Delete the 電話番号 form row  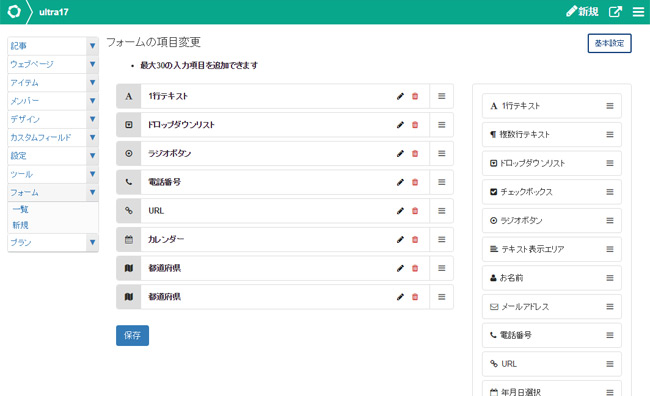(x=415, y=182)
